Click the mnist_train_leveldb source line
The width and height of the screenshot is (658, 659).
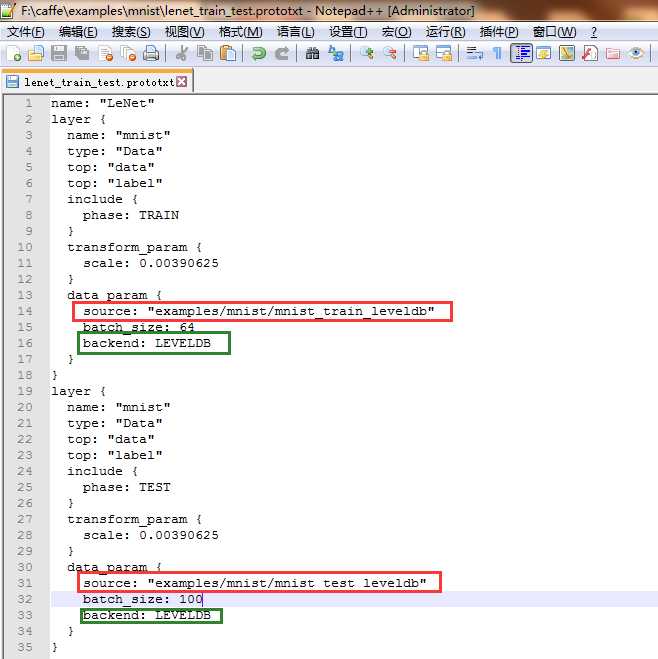tap(259, 311)
